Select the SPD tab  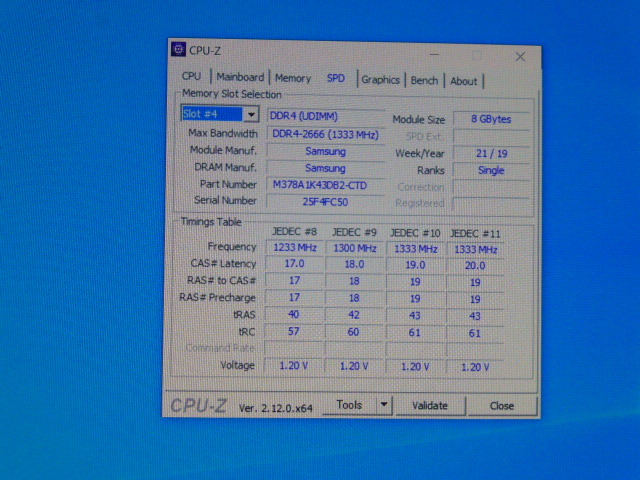click(336, 78)
